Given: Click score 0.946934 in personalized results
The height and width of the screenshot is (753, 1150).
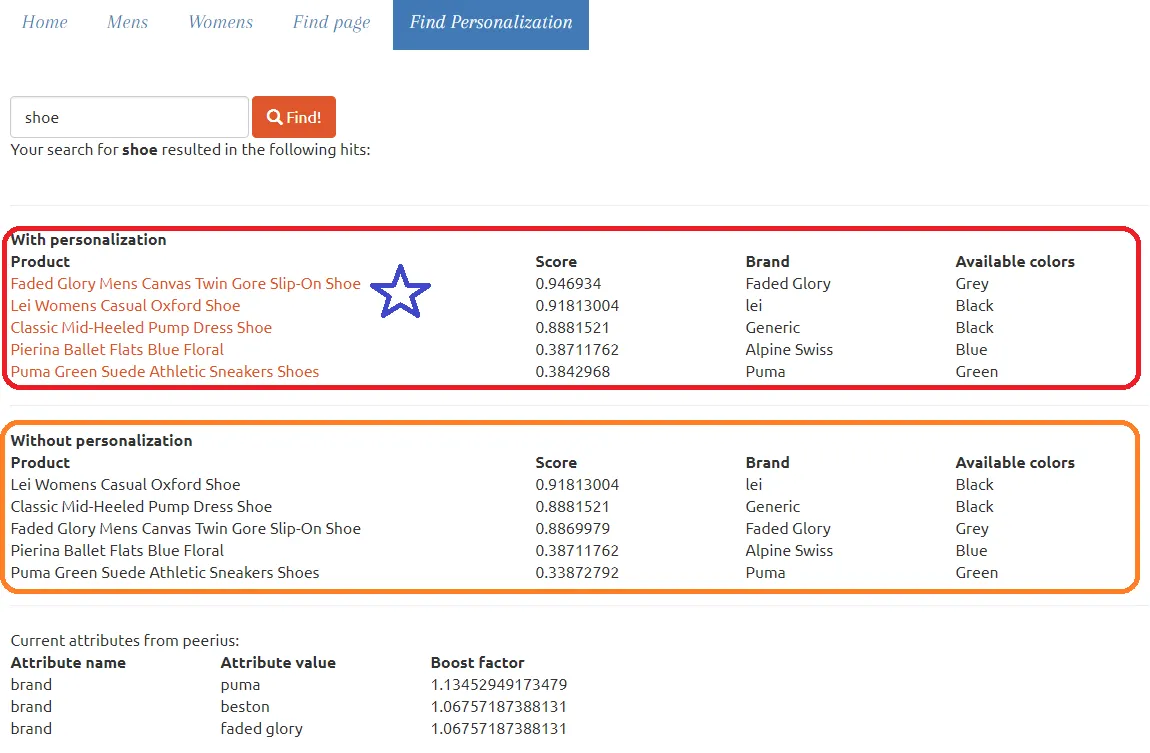Looking at the screenshot, I should 568,284.
